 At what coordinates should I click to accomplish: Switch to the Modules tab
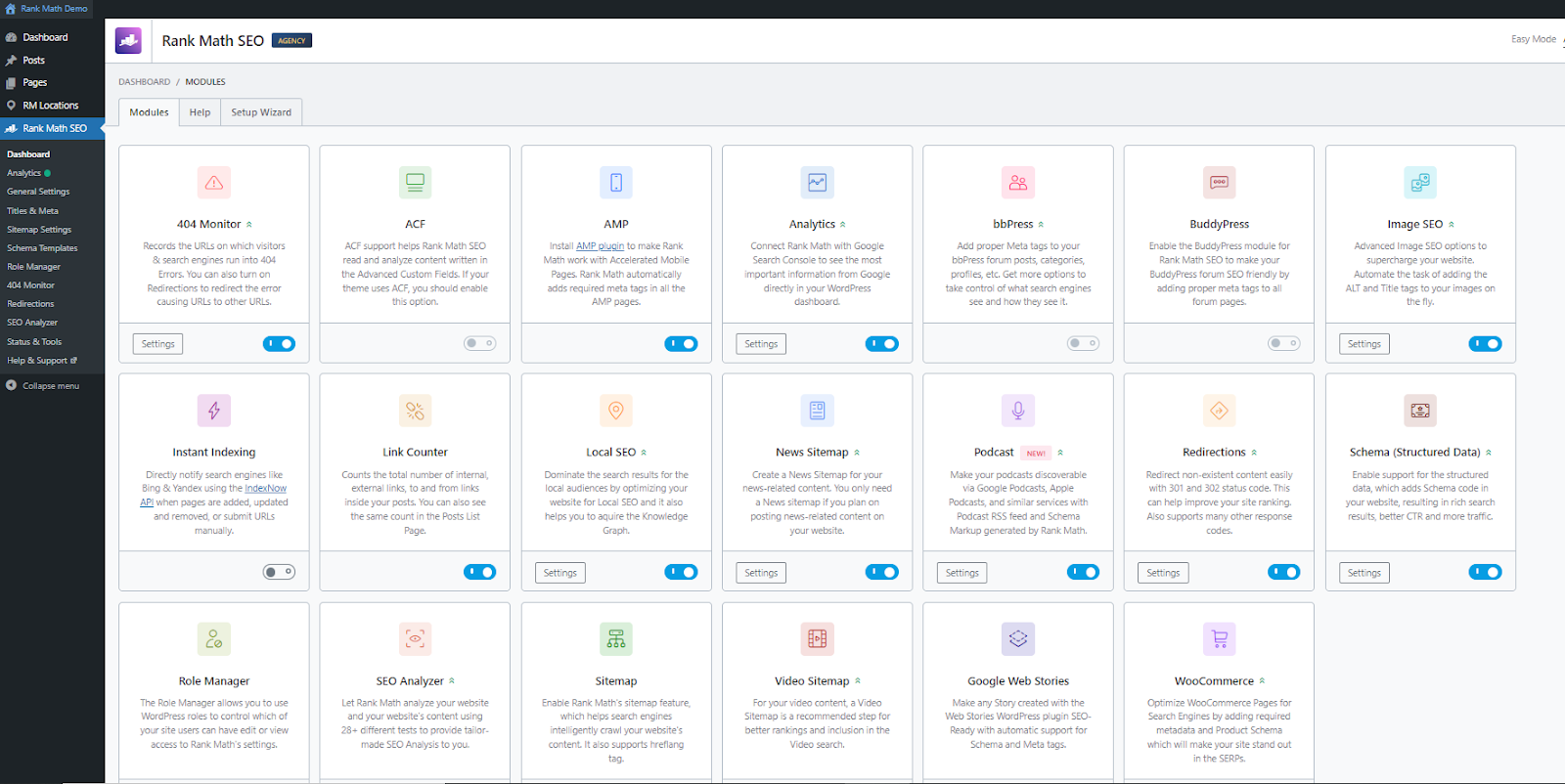(149, 112)
